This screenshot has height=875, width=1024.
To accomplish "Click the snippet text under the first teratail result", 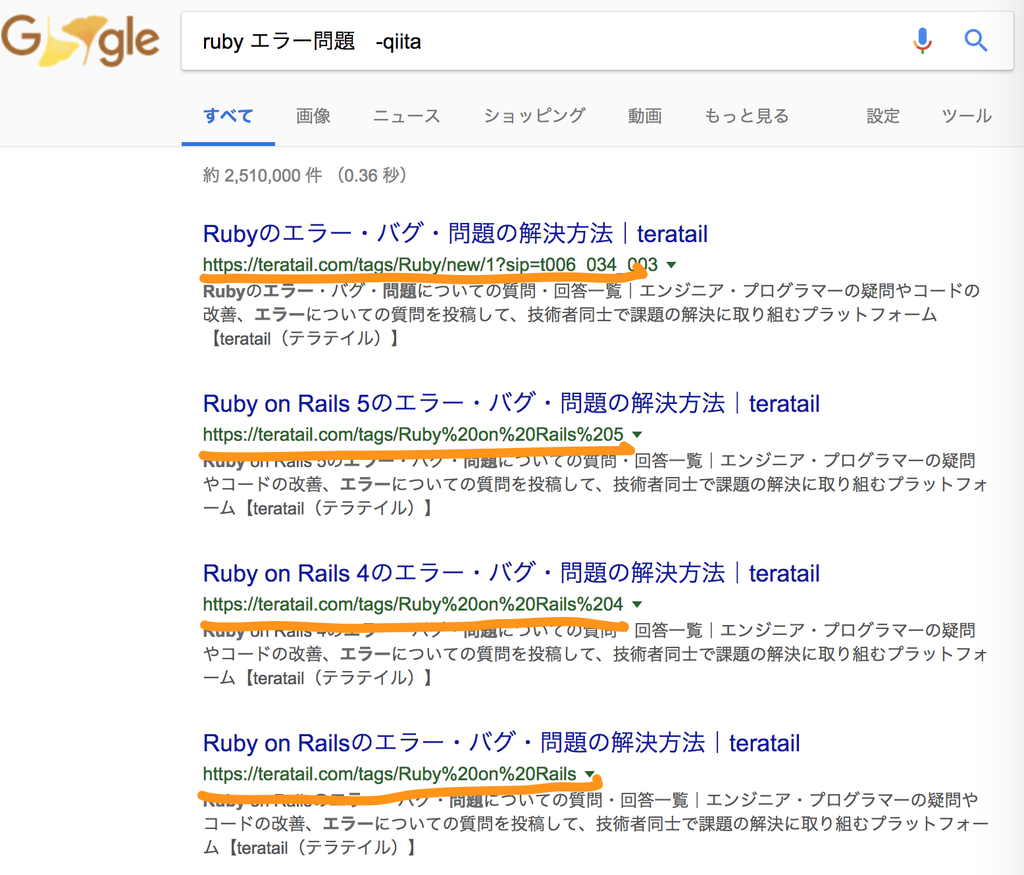I will tap(592, 314).
